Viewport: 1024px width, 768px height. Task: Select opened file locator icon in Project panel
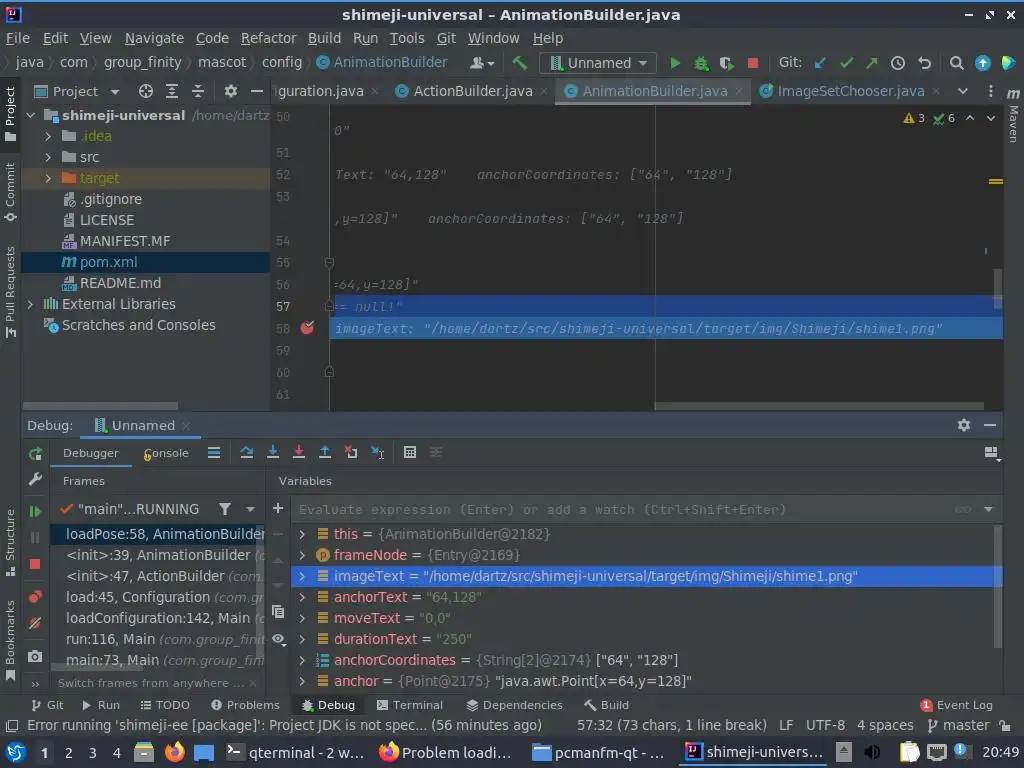pyautogui.click(x=146, y=91)
